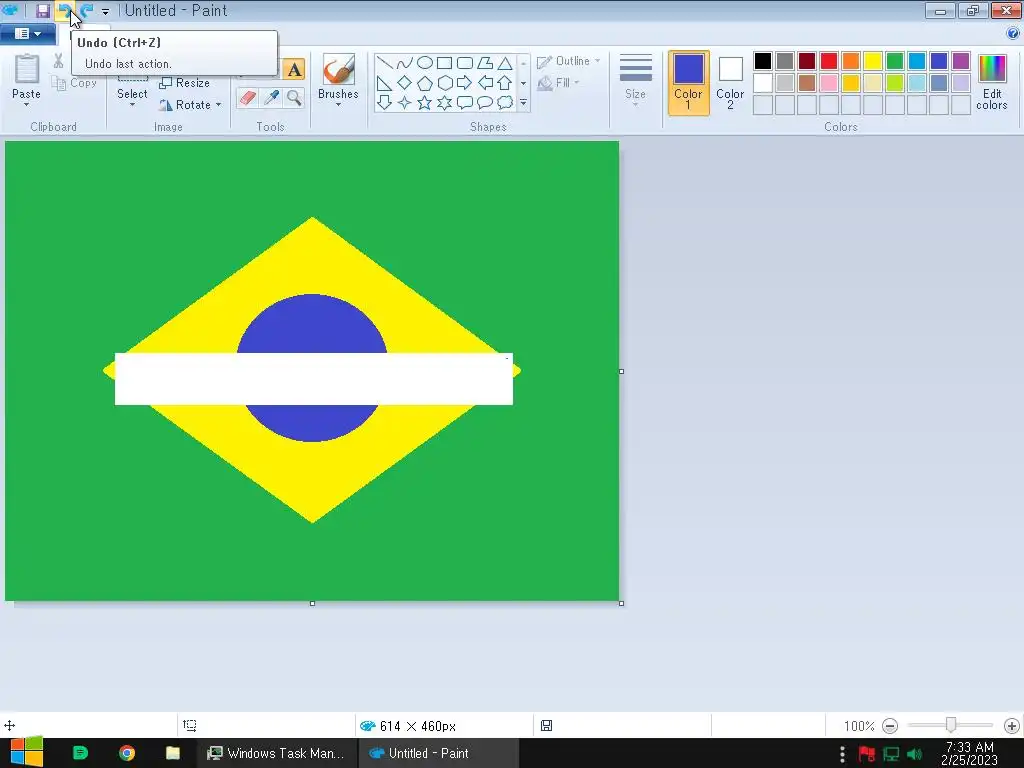
Task: Select the Right arrow shape
Action: 465,83
